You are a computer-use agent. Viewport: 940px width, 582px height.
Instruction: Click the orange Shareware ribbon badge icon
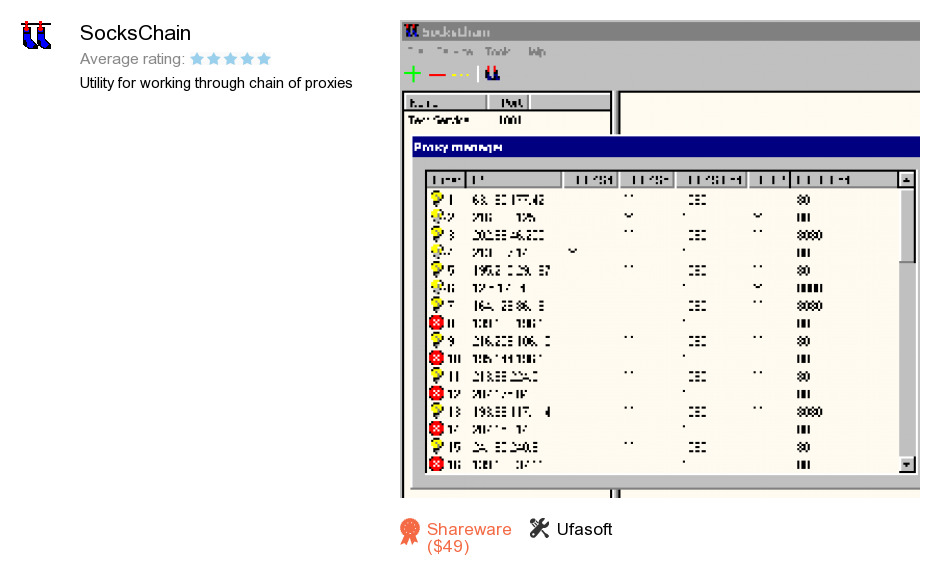[x=410, y=531]
